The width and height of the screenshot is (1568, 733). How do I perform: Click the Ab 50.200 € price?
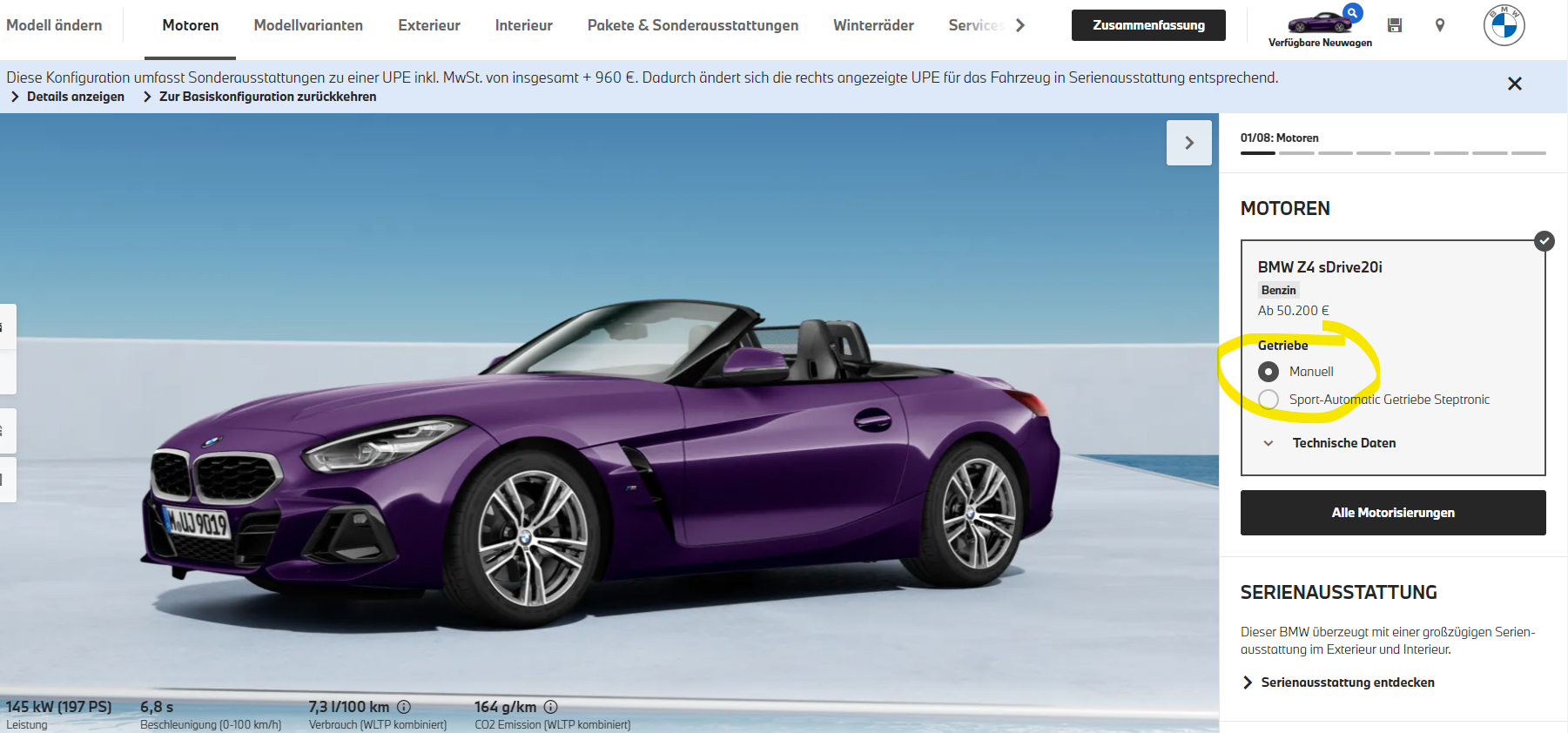pyautogui.click(x=1294, y=310)
